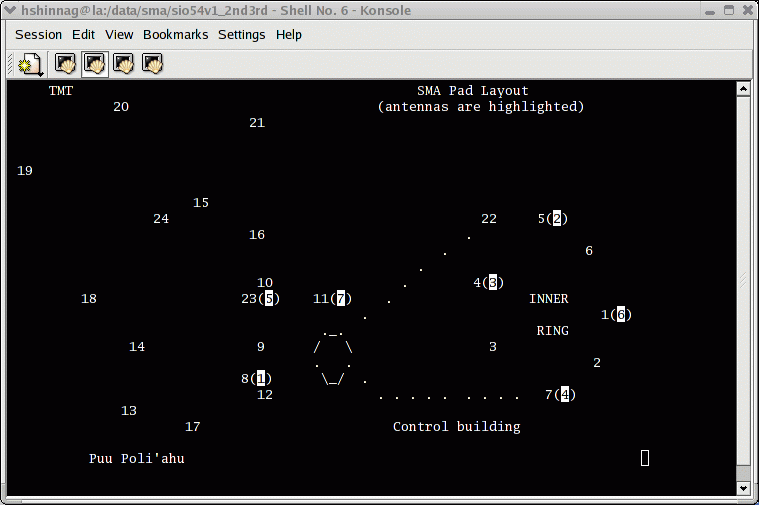Click the 'SMA Pad Layout' heading text

click(473, 91)
